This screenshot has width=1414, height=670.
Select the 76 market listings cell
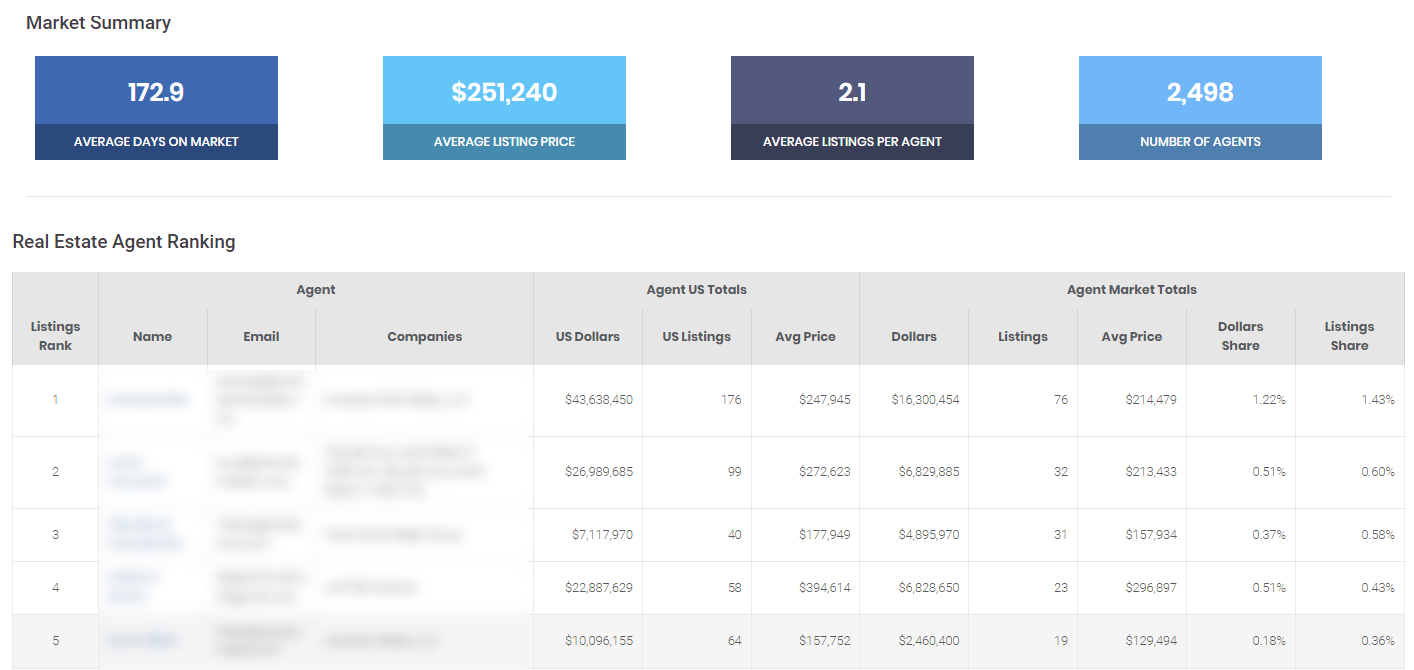1023,400
